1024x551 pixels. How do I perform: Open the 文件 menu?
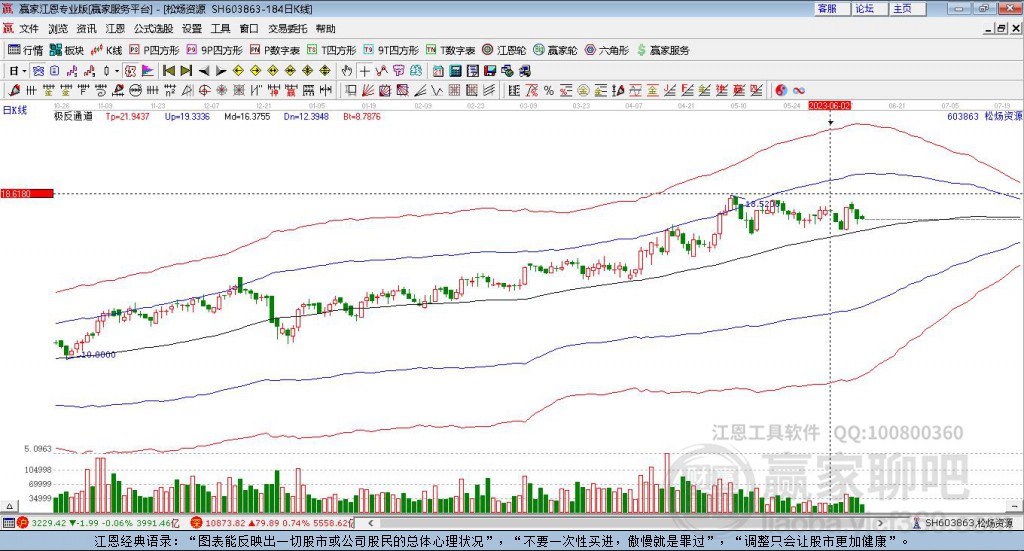29,29
